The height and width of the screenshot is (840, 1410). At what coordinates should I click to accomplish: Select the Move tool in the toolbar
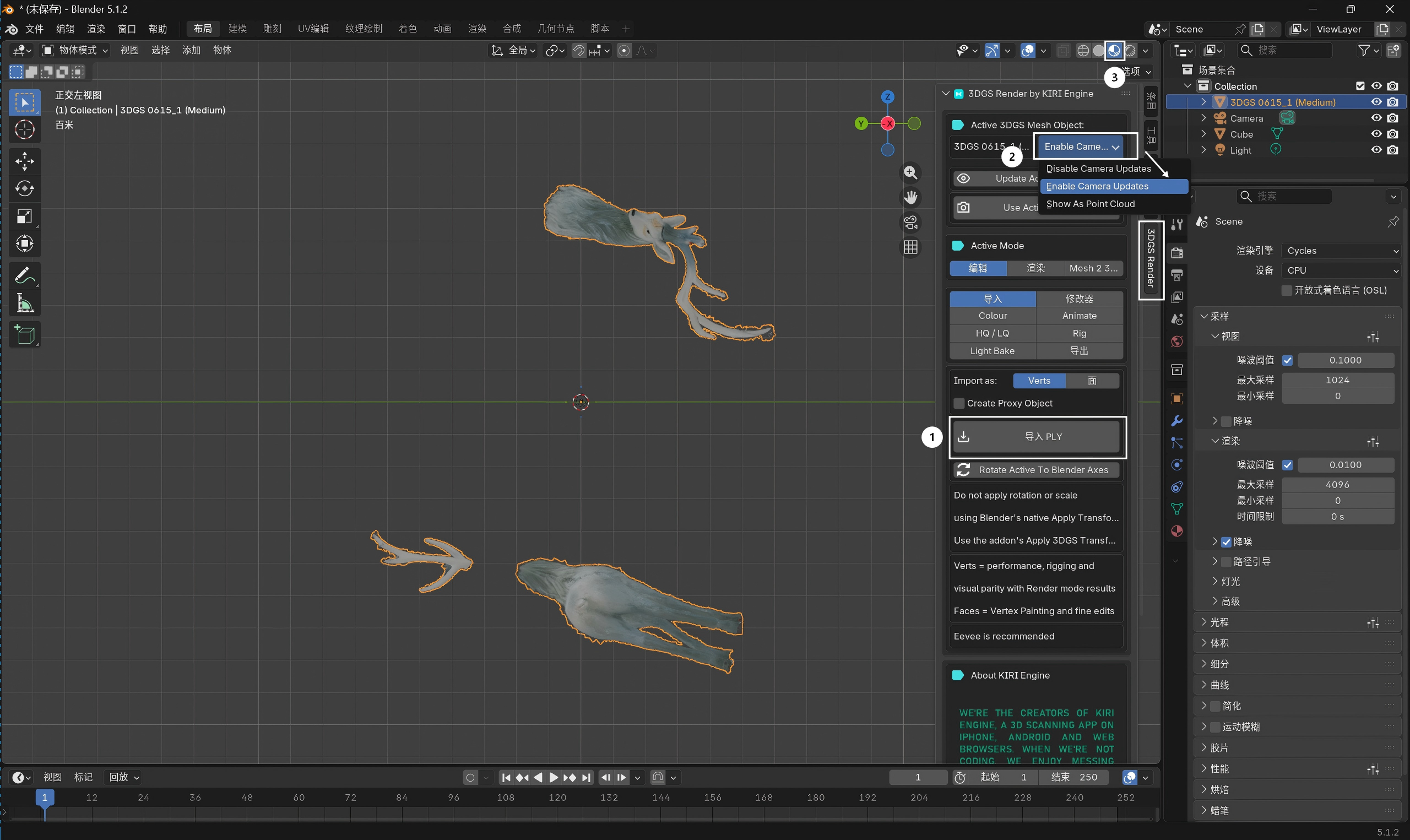pos(24,161)
